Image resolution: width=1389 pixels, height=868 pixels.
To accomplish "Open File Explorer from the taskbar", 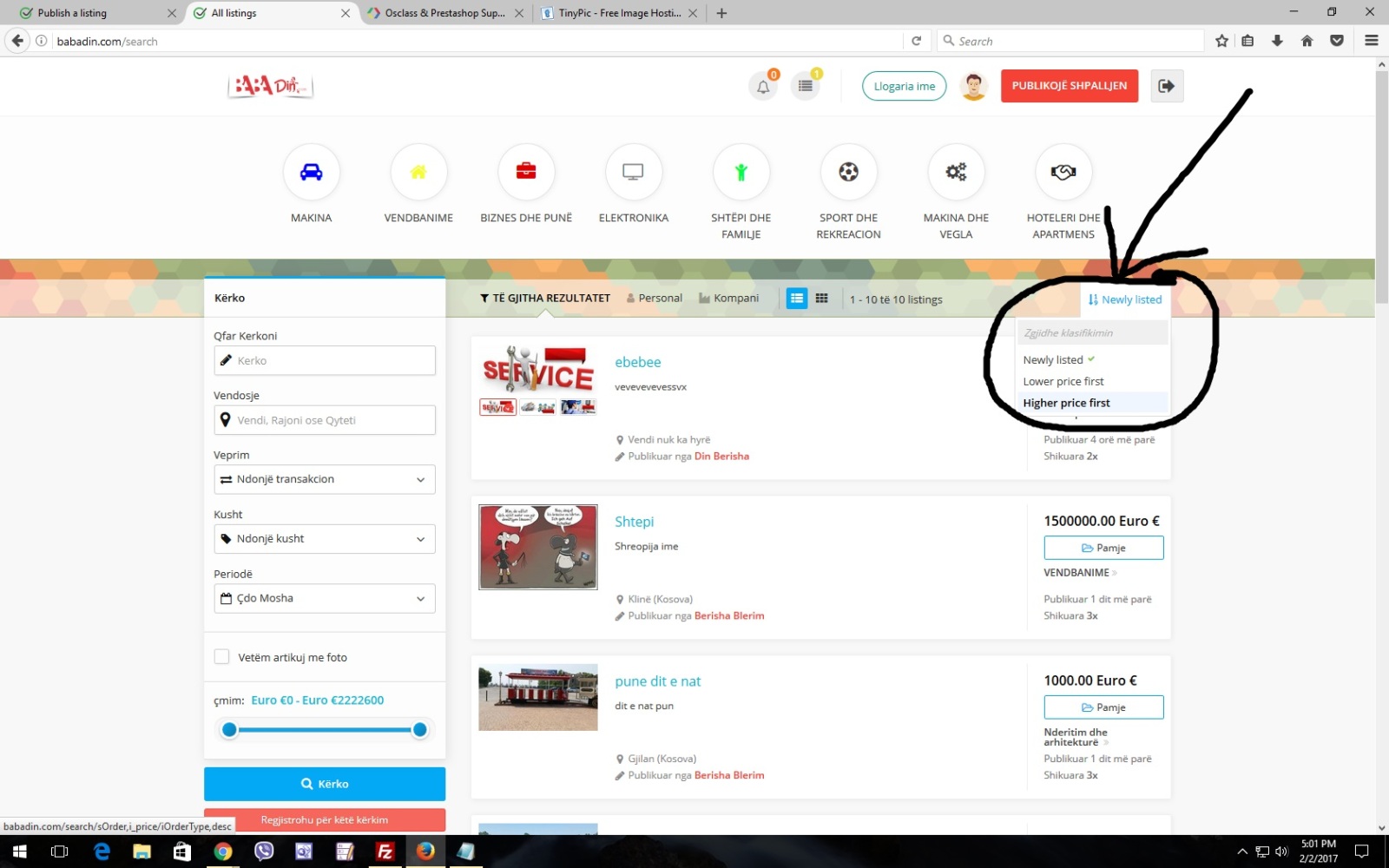I will (x=142, y=852).
